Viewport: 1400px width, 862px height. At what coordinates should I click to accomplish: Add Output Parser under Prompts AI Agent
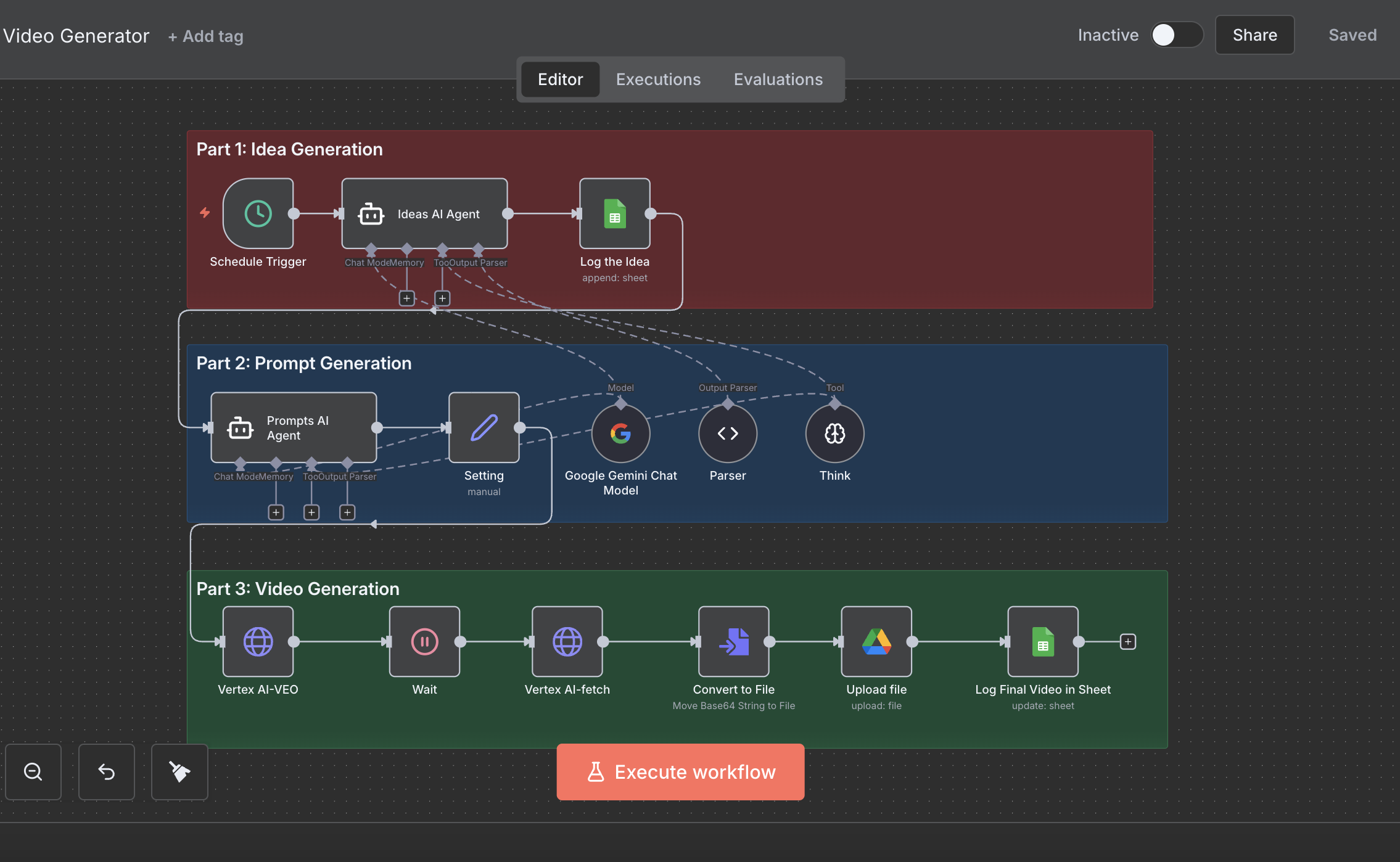tap(347, 512)
